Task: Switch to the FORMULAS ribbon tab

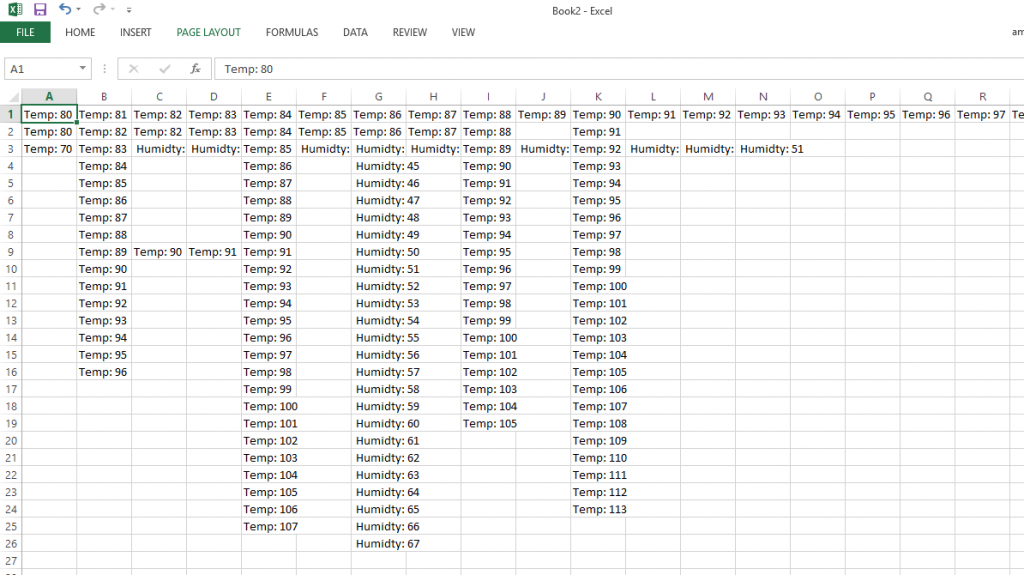Action: (x=292, y=32)
